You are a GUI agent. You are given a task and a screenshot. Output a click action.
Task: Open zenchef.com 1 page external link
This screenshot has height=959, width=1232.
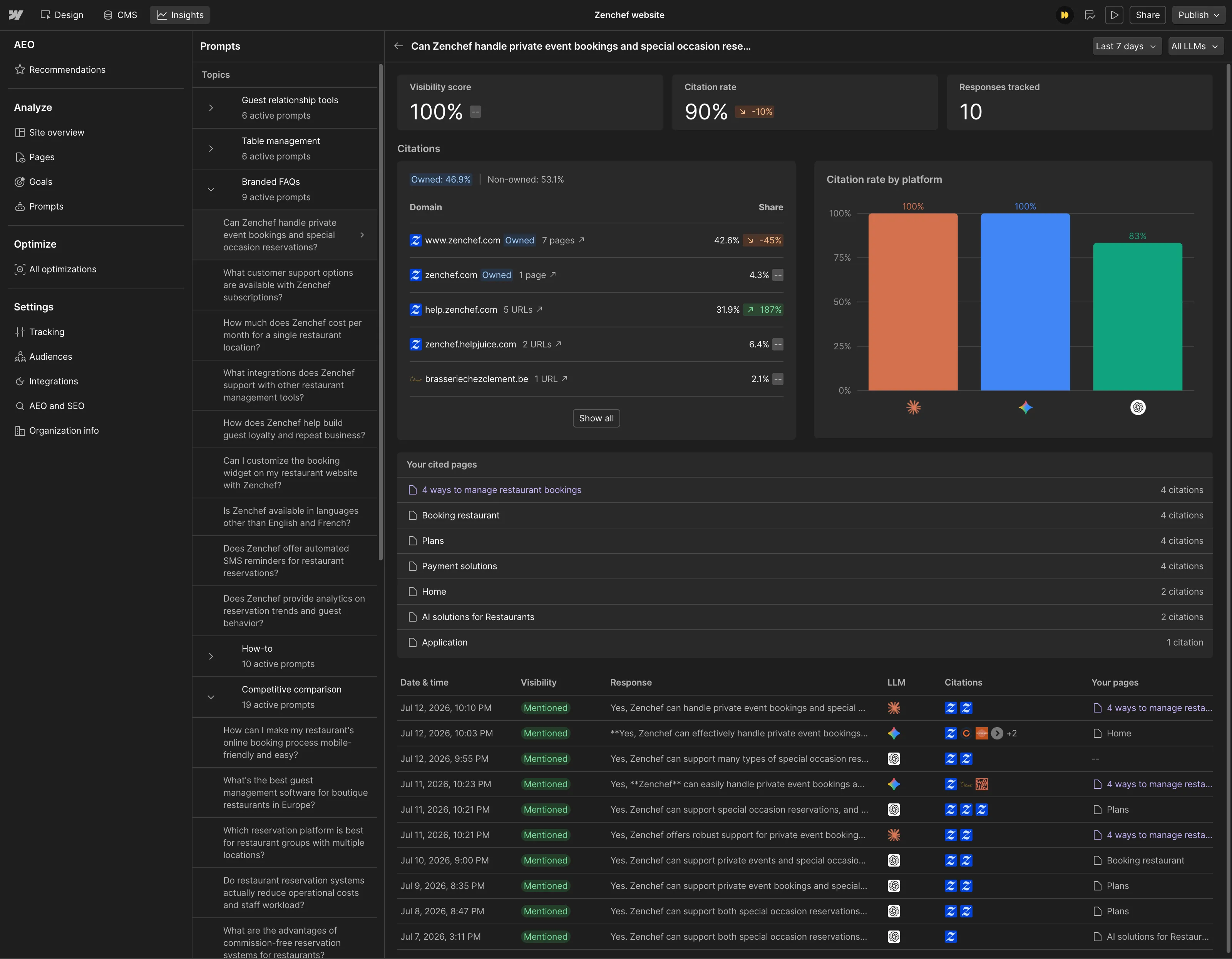pyautogui.click(x=537, y=275)
